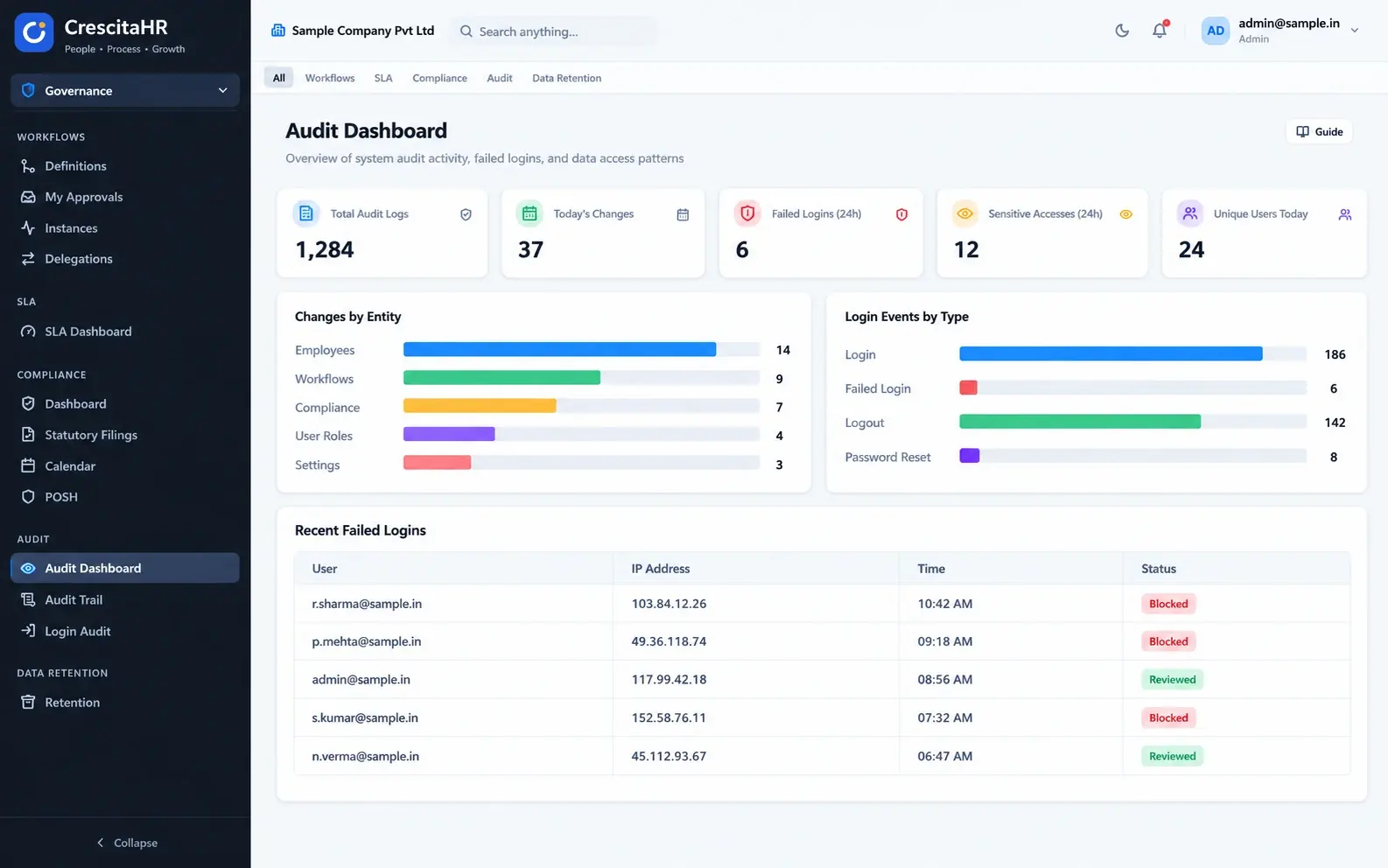Viewport: 1388px width, 868px height.
Task: Click the Today's Changes calendar icon at card right
Action: (x=683, y=214)
